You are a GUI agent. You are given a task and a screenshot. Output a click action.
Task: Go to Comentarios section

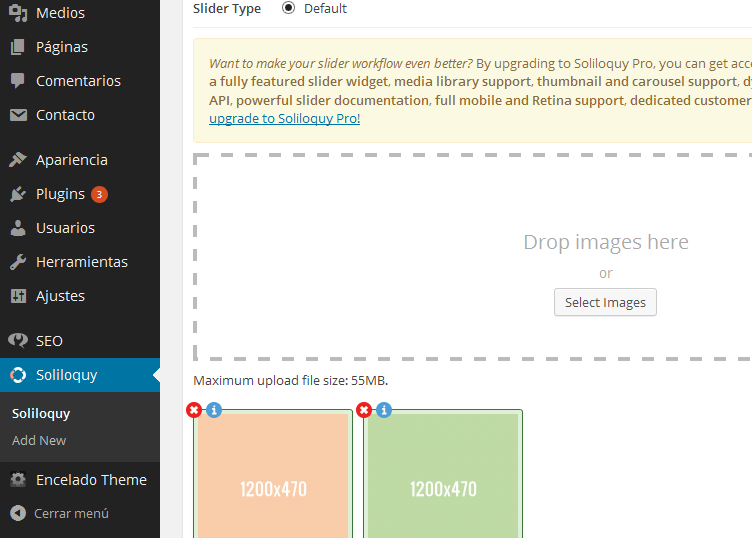pyautogui.click(x=80, y=81)
